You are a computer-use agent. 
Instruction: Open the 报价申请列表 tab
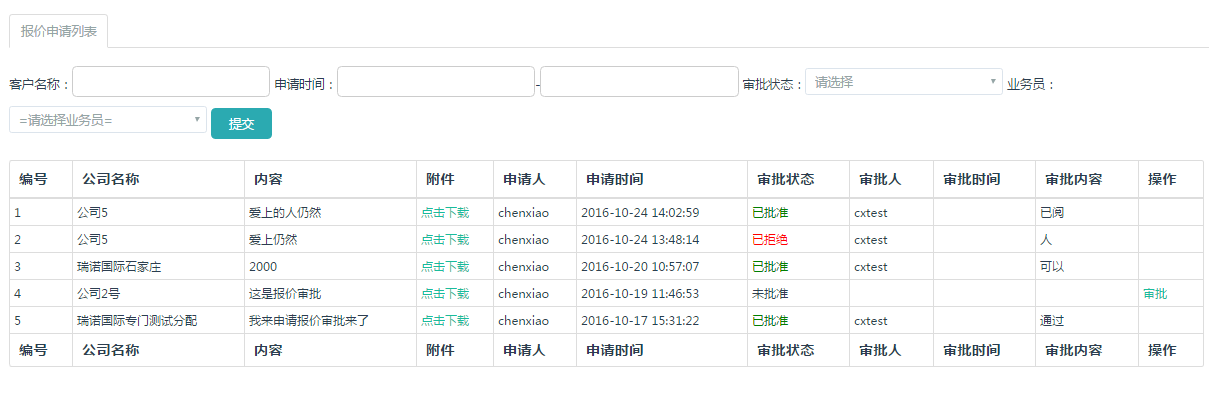click(x=59, y=31)
